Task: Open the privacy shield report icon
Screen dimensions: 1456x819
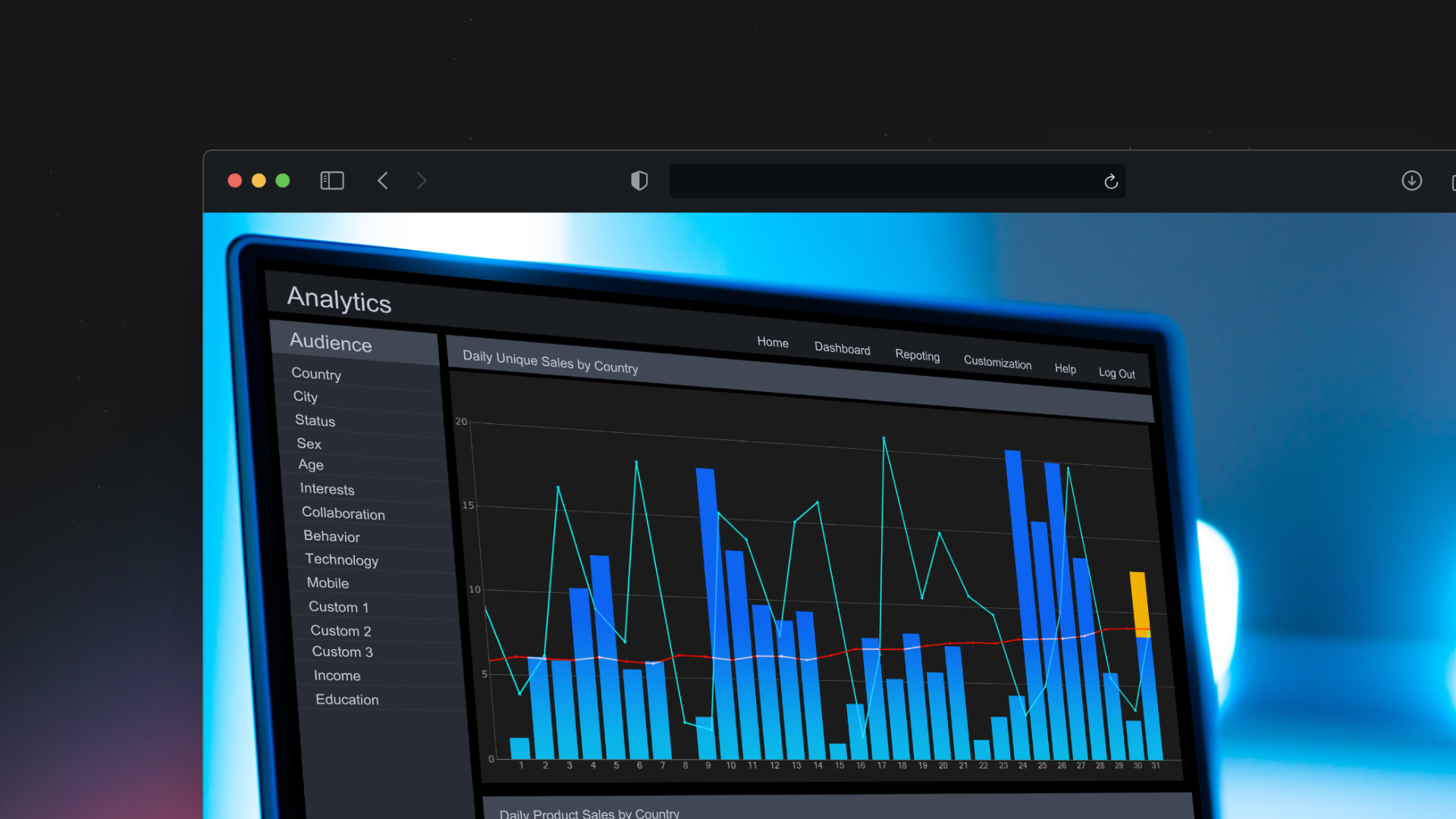Action: coord(639,180)
